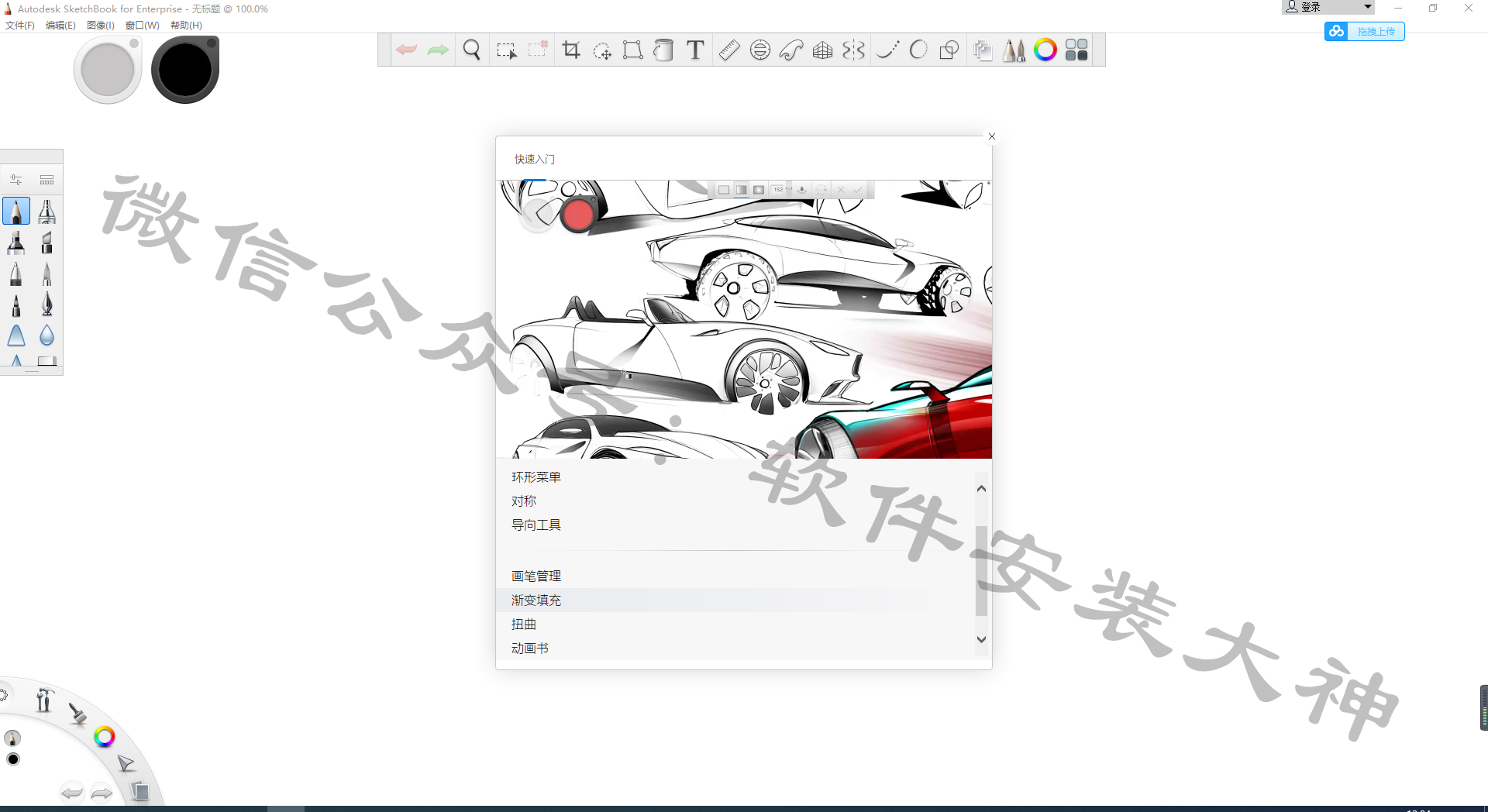Expand the 登录 dropdown arrow
The width and height of the screenshot is (1488, 812).
tap(1368, 7)
